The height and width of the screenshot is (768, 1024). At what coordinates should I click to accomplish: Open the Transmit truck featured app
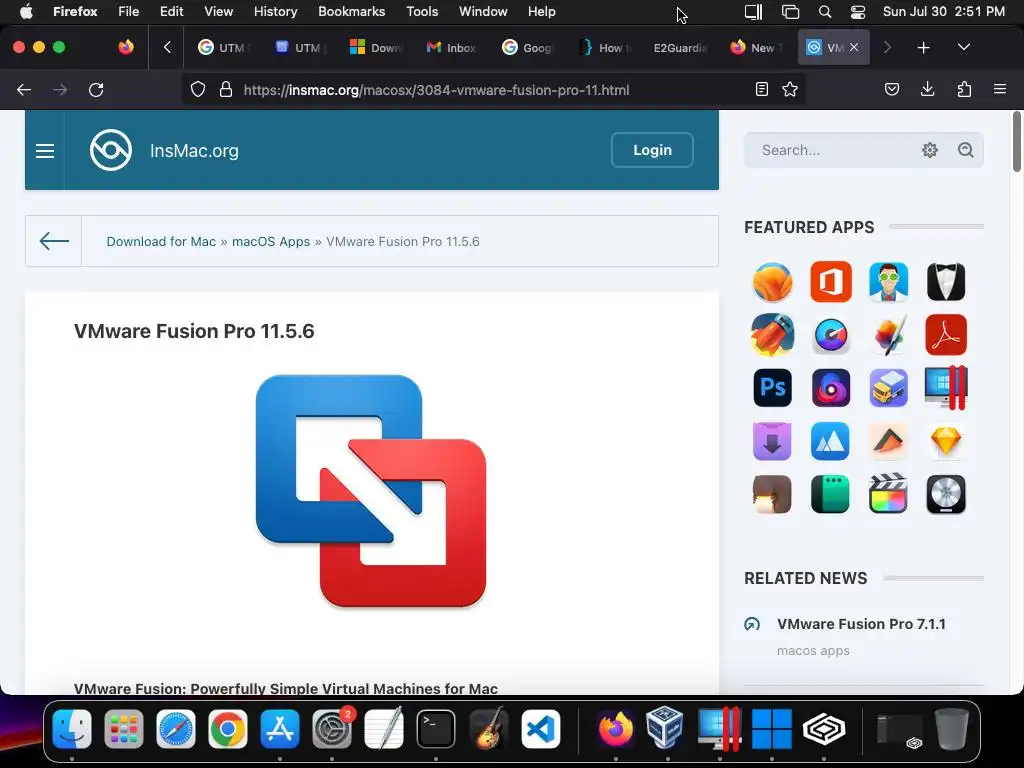pos(888,388)
